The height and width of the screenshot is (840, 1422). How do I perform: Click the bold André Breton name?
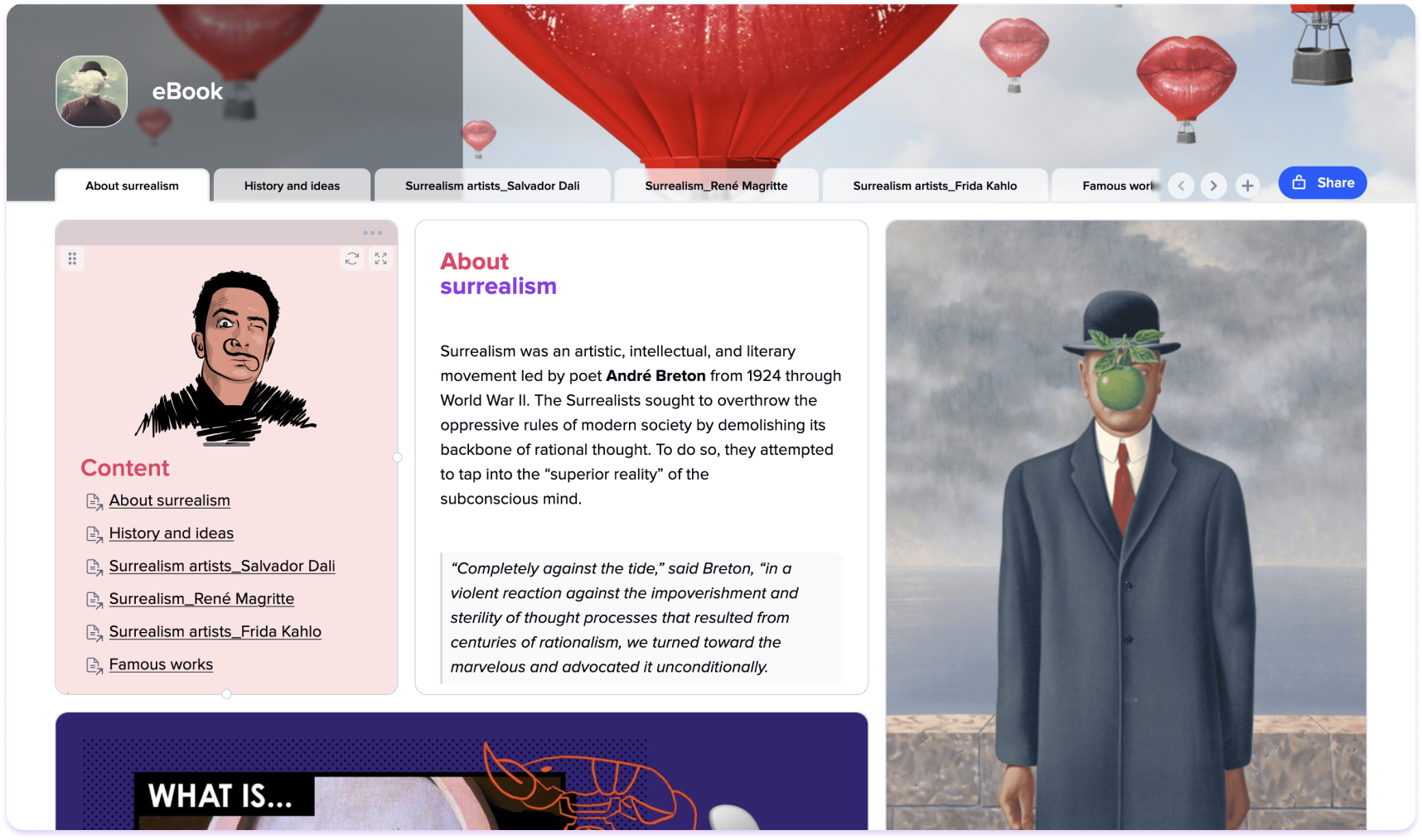(655, 376)
